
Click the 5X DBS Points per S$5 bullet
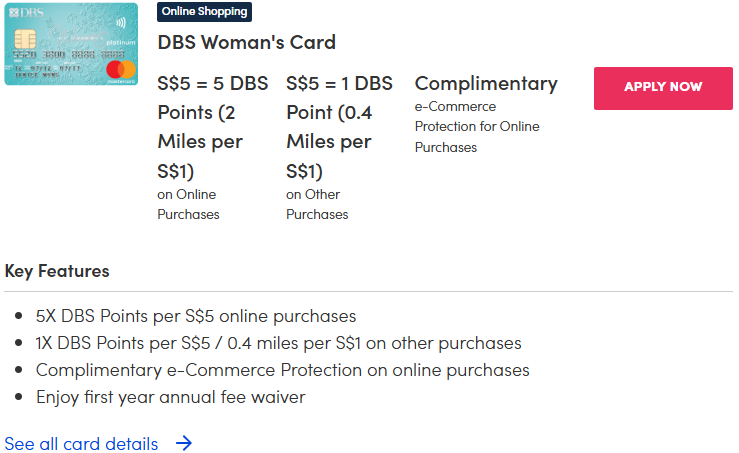pyautogui.click(x=196, y=316)
